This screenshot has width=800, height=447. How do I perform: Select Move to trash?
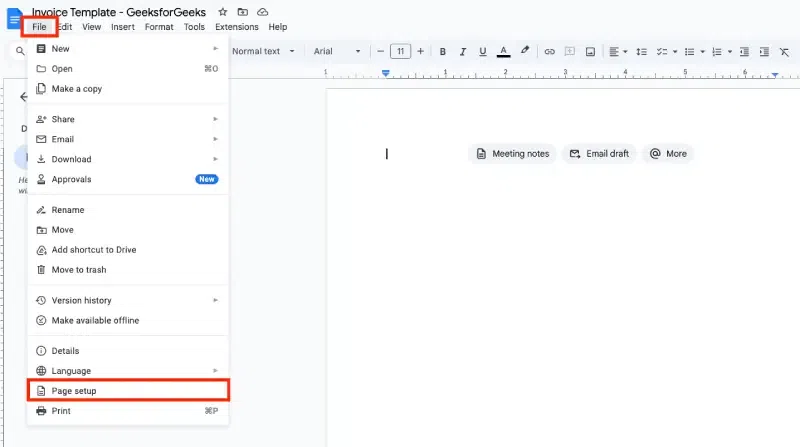tap(128, 269)
